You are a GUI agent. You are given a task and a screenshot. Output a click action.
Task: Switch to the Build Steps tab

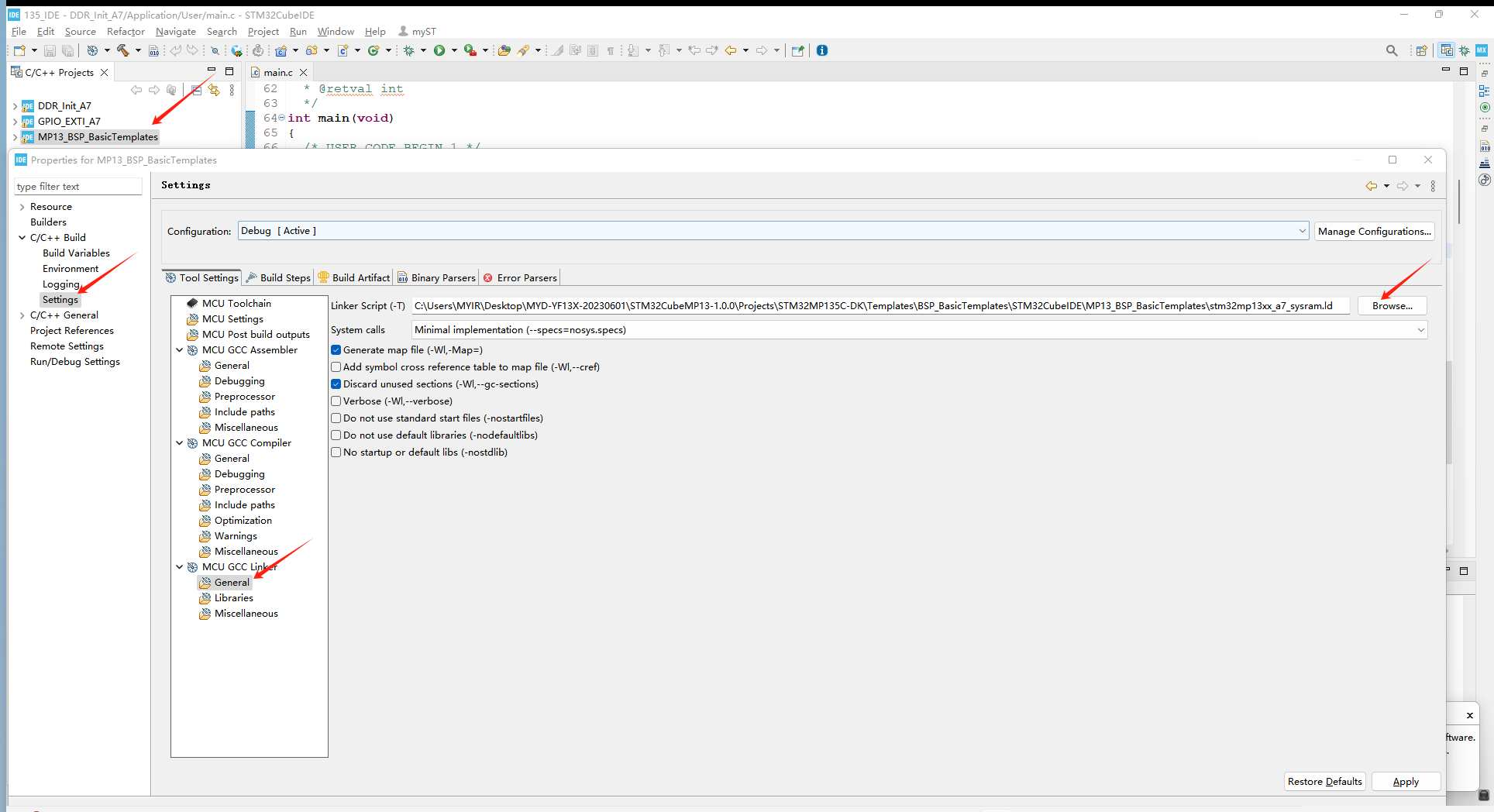click(x=279, y=277)
